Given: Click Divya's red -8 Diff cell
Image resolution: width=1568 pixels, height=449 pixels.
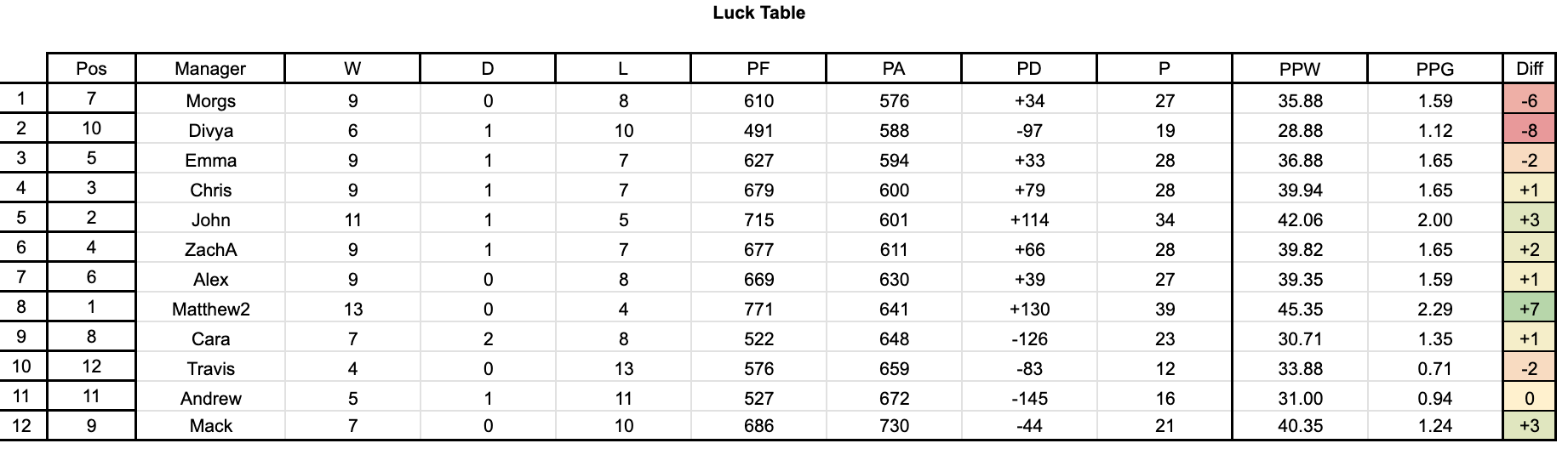Looking at the screenshot, I should (x=1529, y=131).
